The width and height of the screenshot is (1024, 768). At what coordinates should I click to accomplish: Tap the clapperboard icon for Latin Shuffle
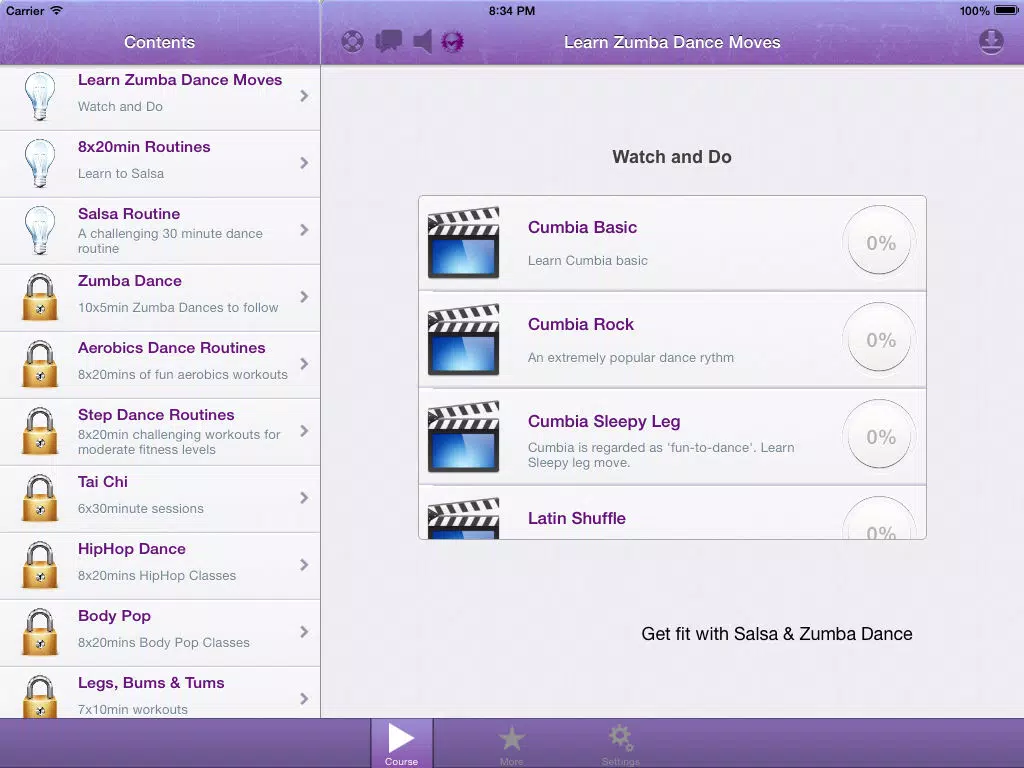[464, 519]
